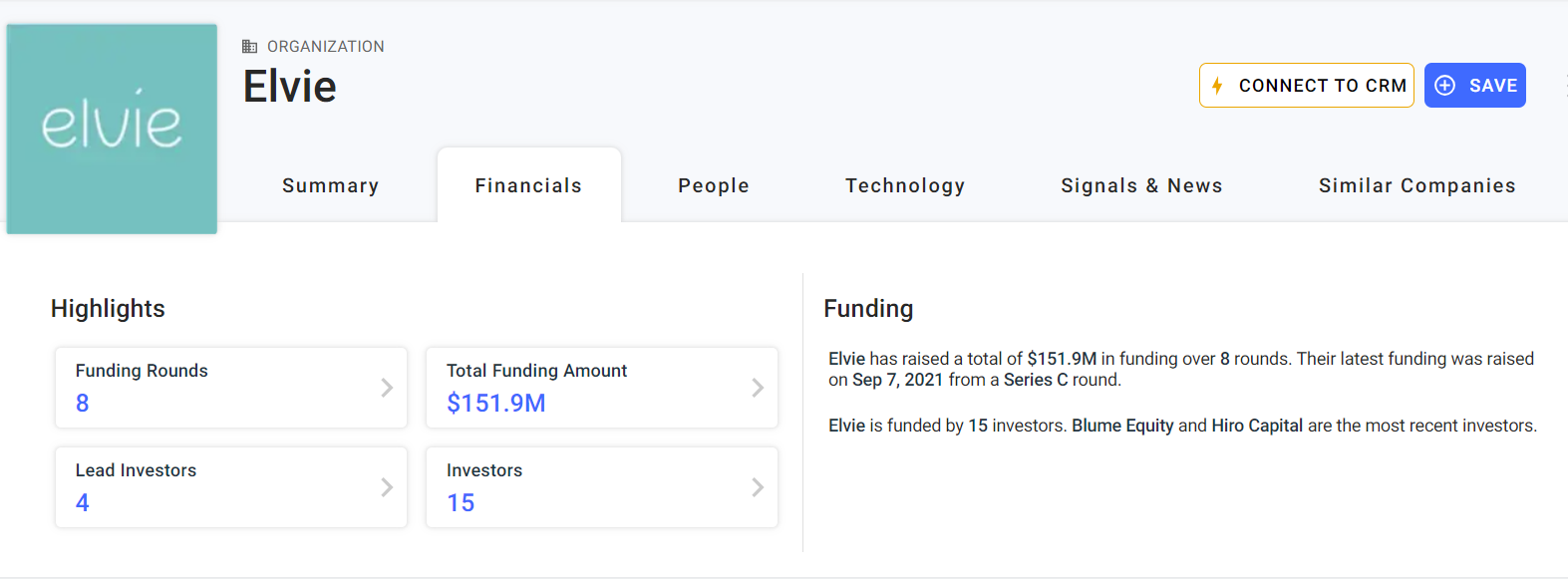Click the Connect to CRM button
The image size is (1568, 579).
[1307, 86]
